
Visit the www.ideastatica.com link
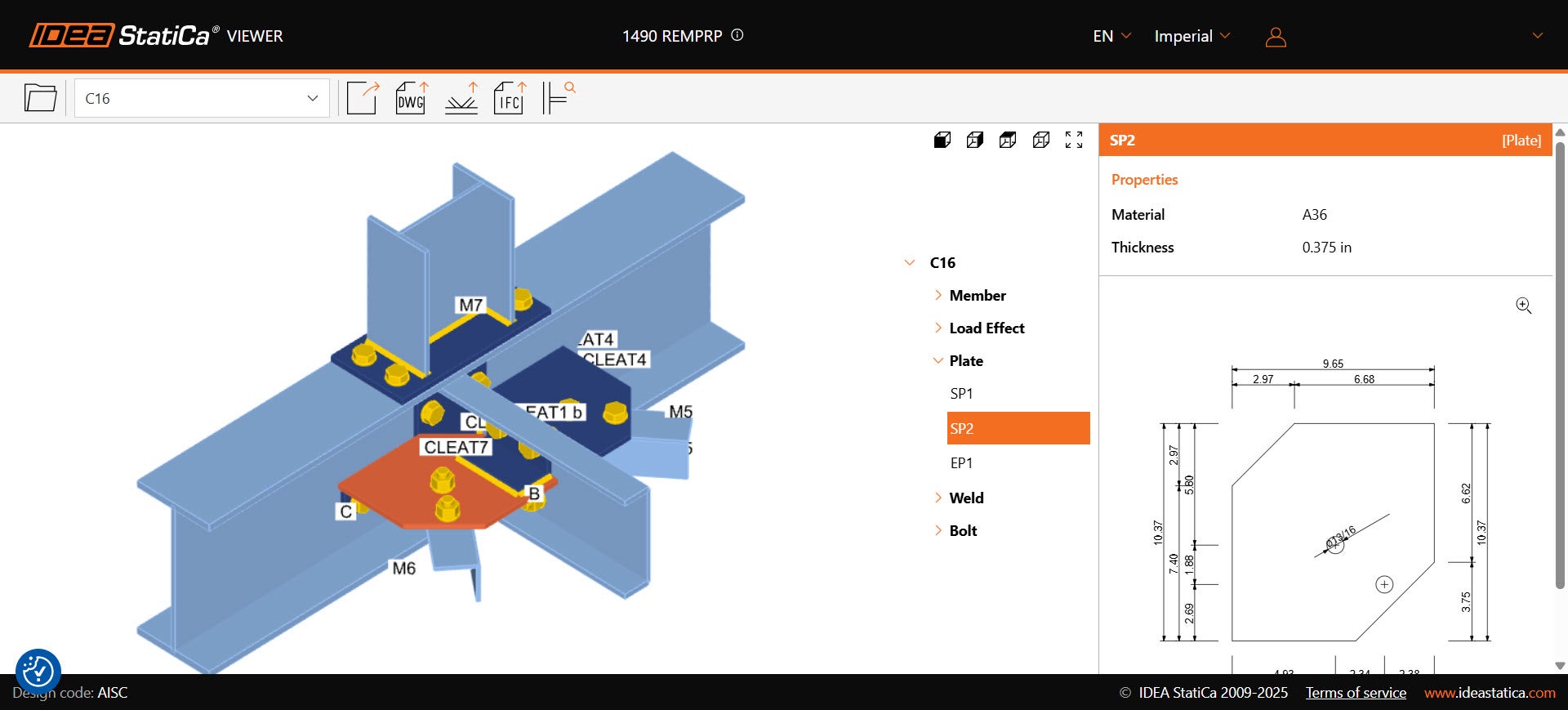(x=1490, y=693)
